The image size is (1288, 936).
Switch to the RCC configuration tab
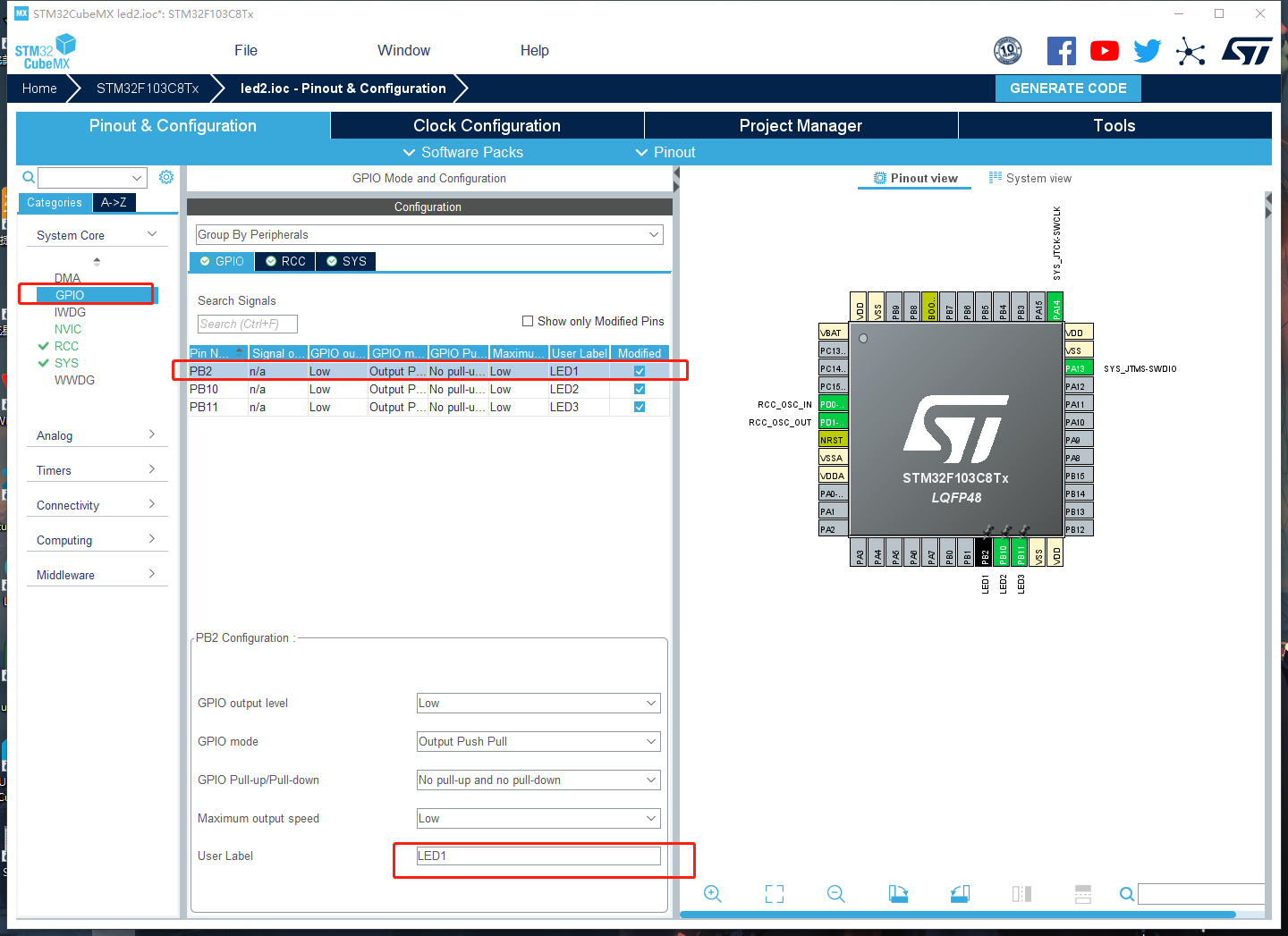click(x=285, y=261)
